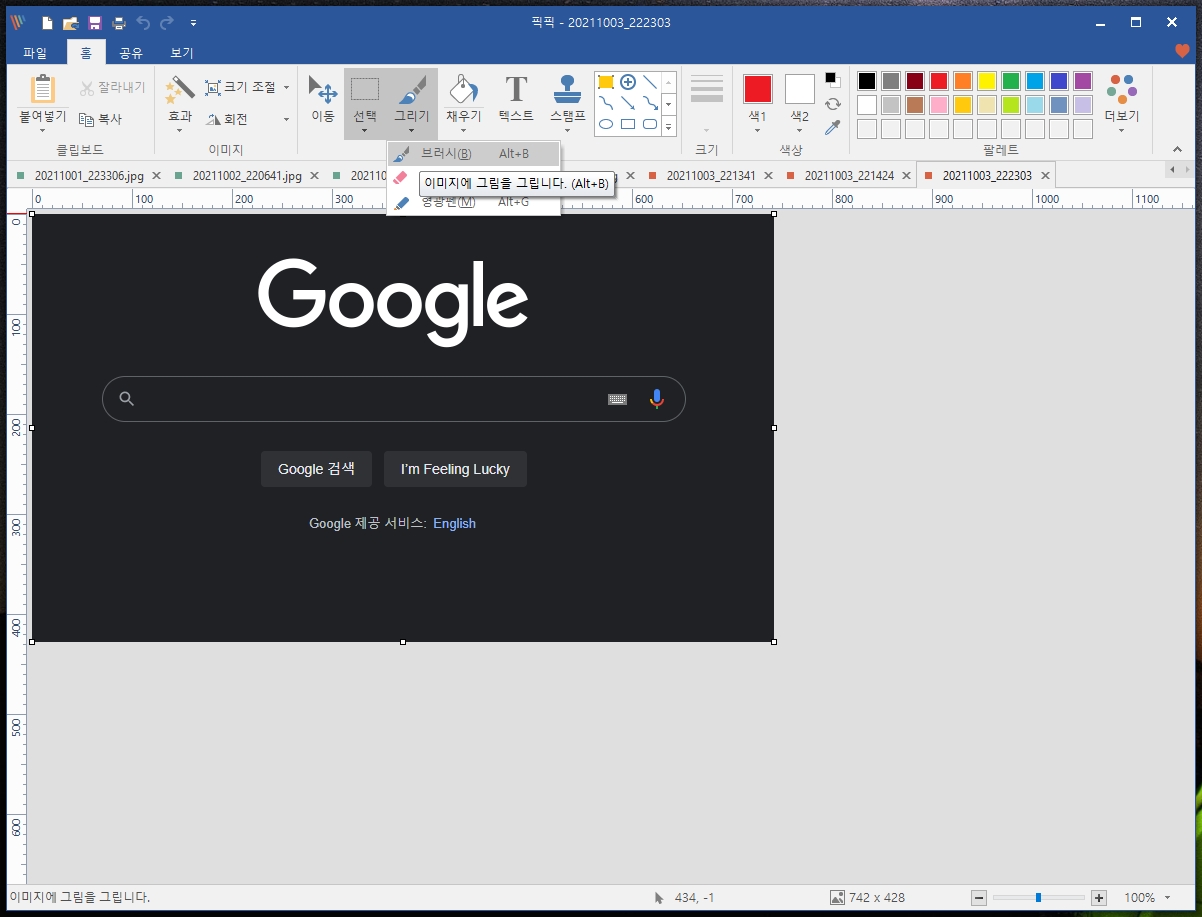Click the 붙여넣기 clipboard paste icon
The width and height of the screenshot is (1202, 917).
(x=43, y=89)
